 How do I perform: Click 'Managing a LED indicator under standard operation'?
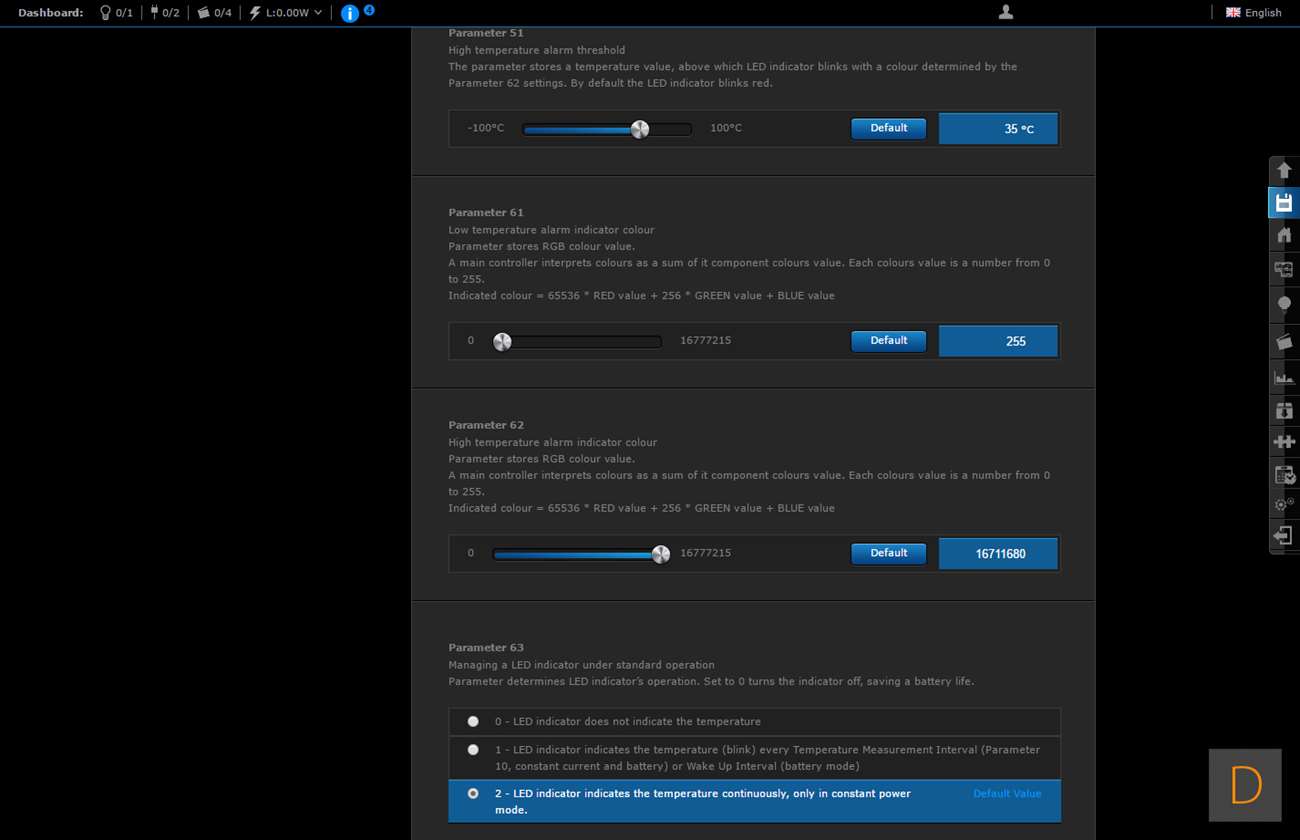(581, 665)
